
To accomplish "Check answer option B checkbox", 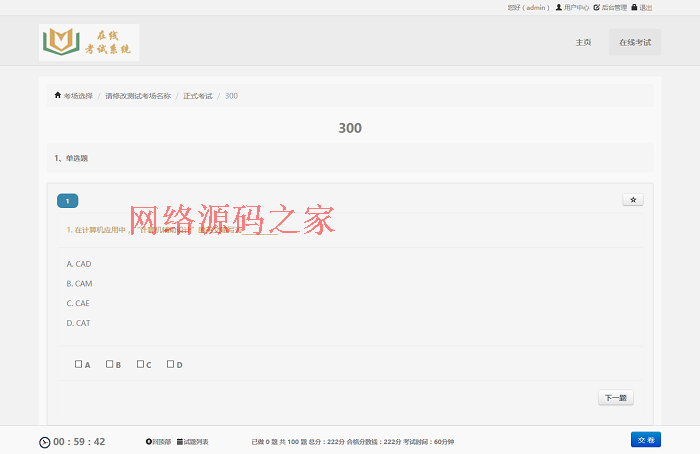I will (x=109, y=364).
